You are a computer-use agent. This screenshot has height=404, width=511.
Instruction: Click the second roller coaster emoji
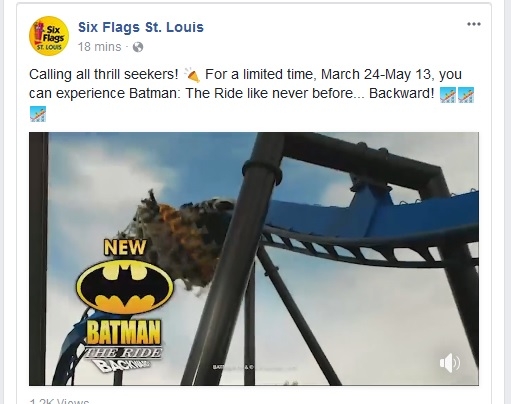tap(466, 95)
